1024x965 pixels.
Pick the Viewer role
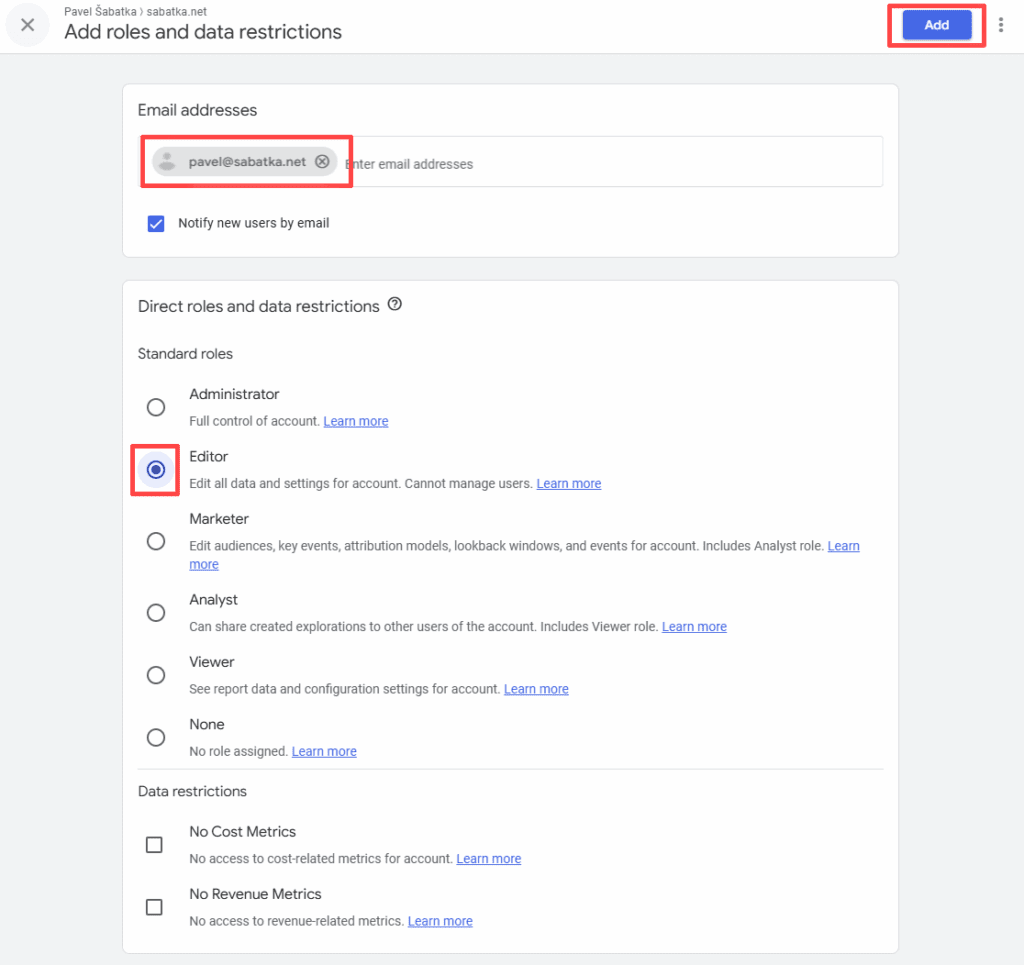(155, 675)
